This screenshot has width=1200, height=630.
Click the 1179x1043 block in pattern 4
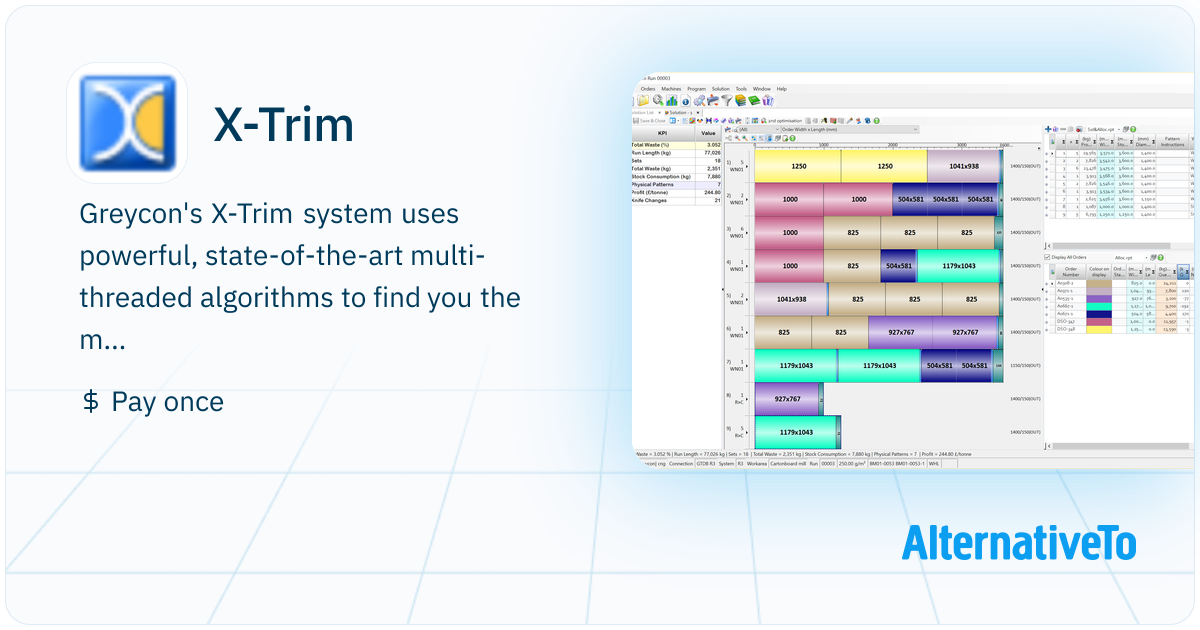[958, 266]
